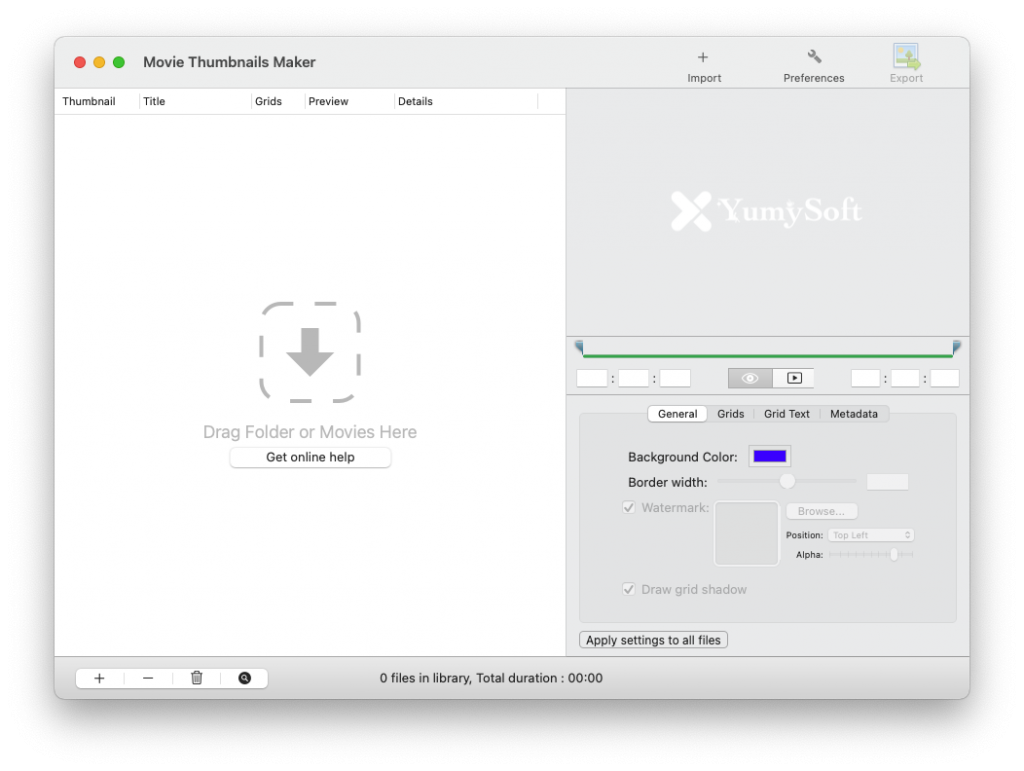Sort by the Title column header
The width and height of the screenshot is (1024, 771).
[x=195, y=101]
